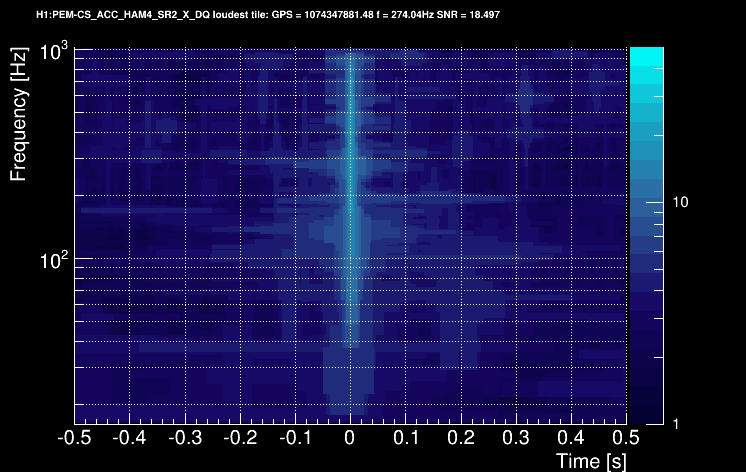Click the 10² frequency axis label
The image size is (746, 472).
pos(53,260)
